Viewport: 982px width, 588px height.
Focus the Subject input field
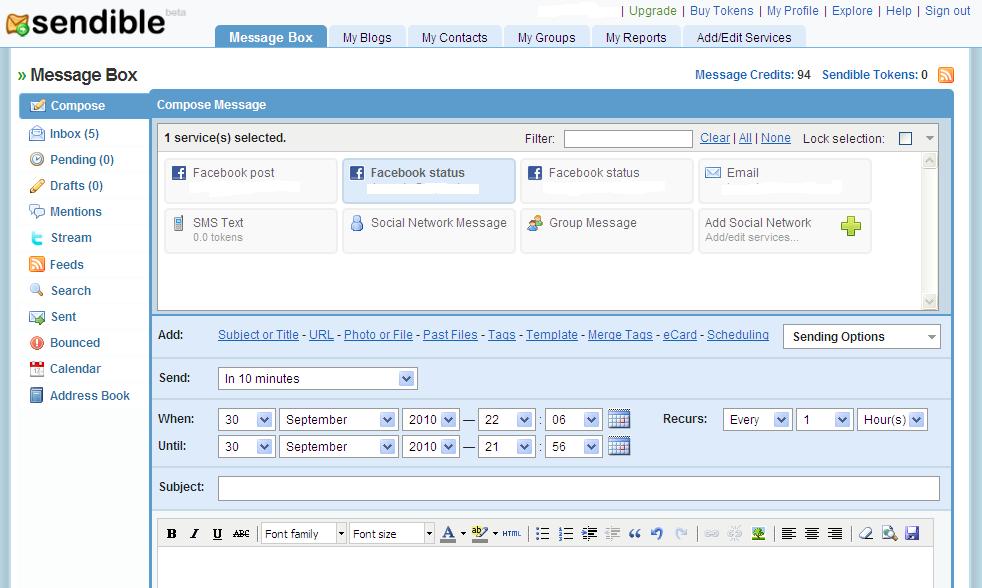[x=579, y=488]
